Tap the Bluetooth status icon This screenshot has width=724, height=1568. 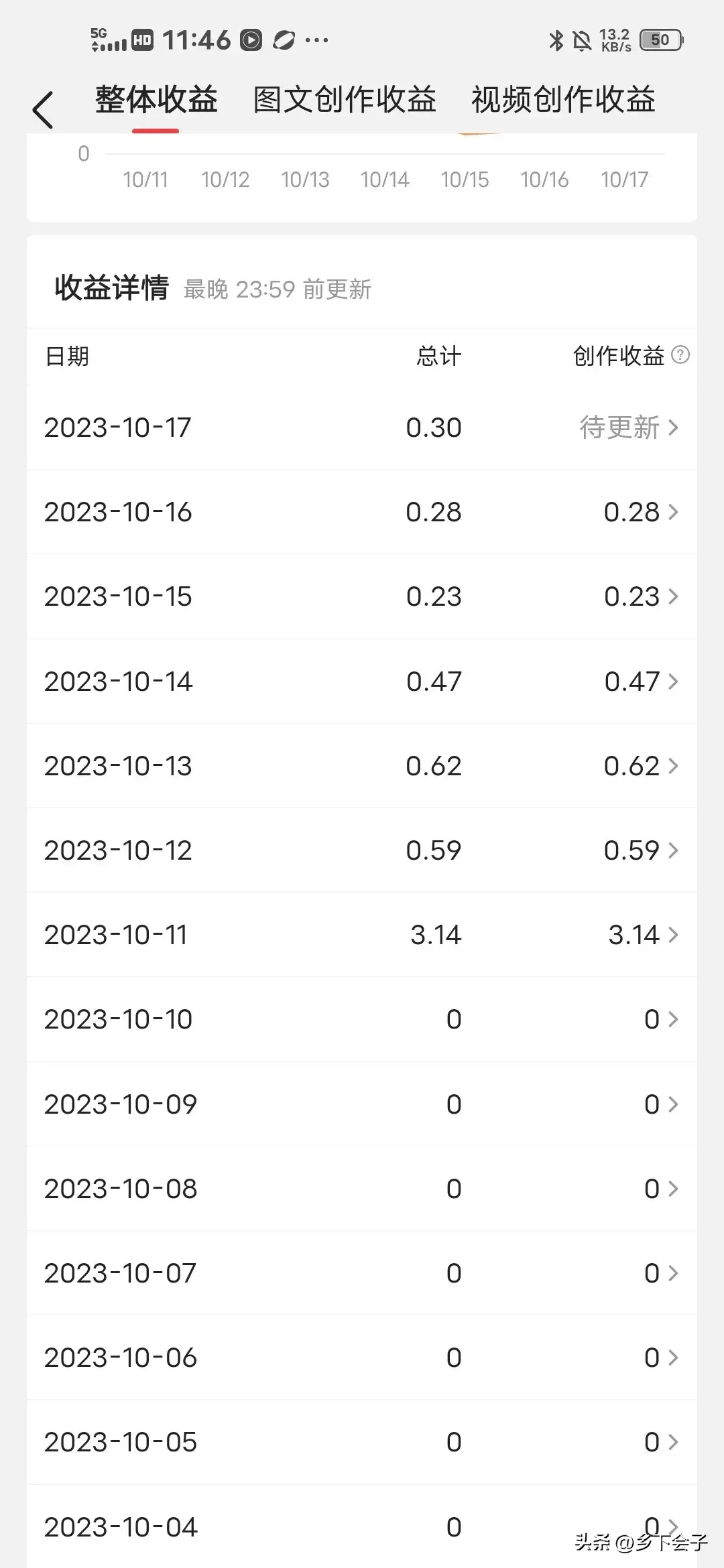click(x=556, y=41)
